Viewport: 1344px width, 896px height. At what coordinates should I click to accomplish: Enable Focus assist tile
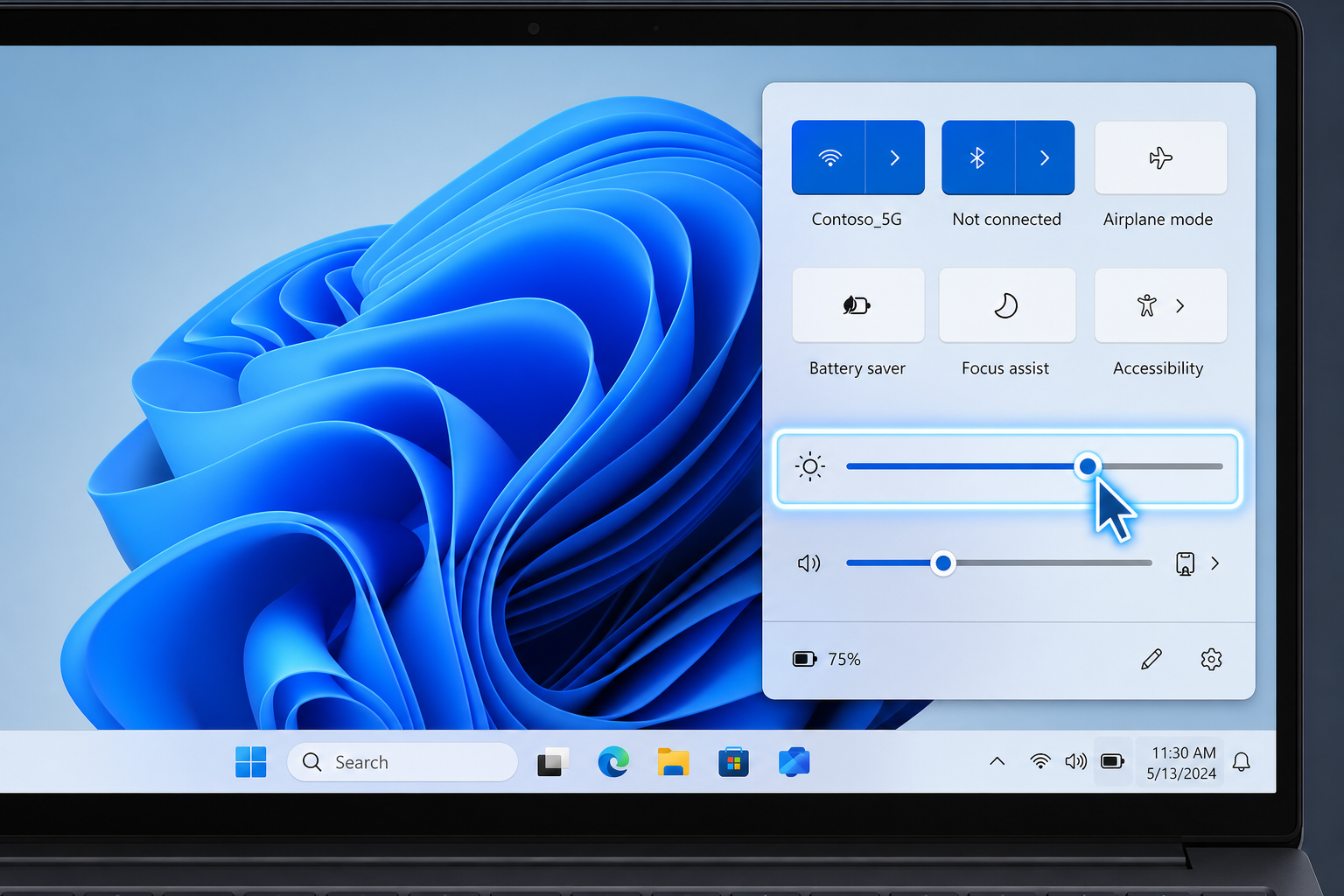[x=1007, y=305]
